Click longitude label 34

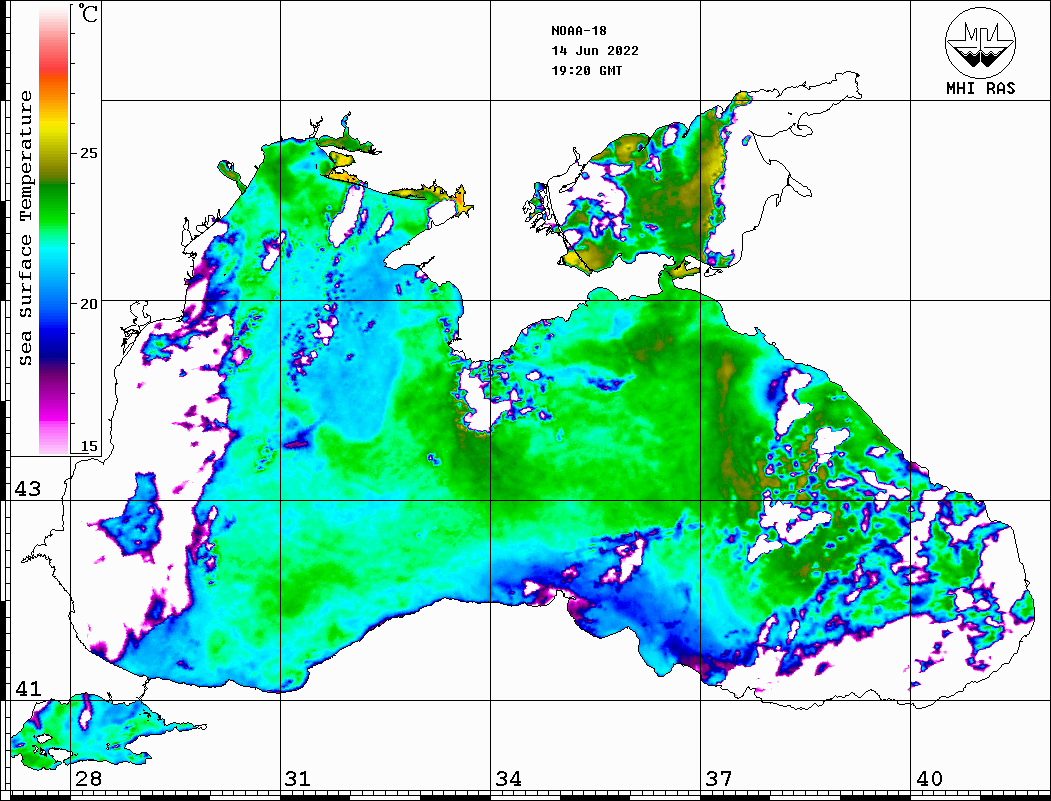point(509,779)
